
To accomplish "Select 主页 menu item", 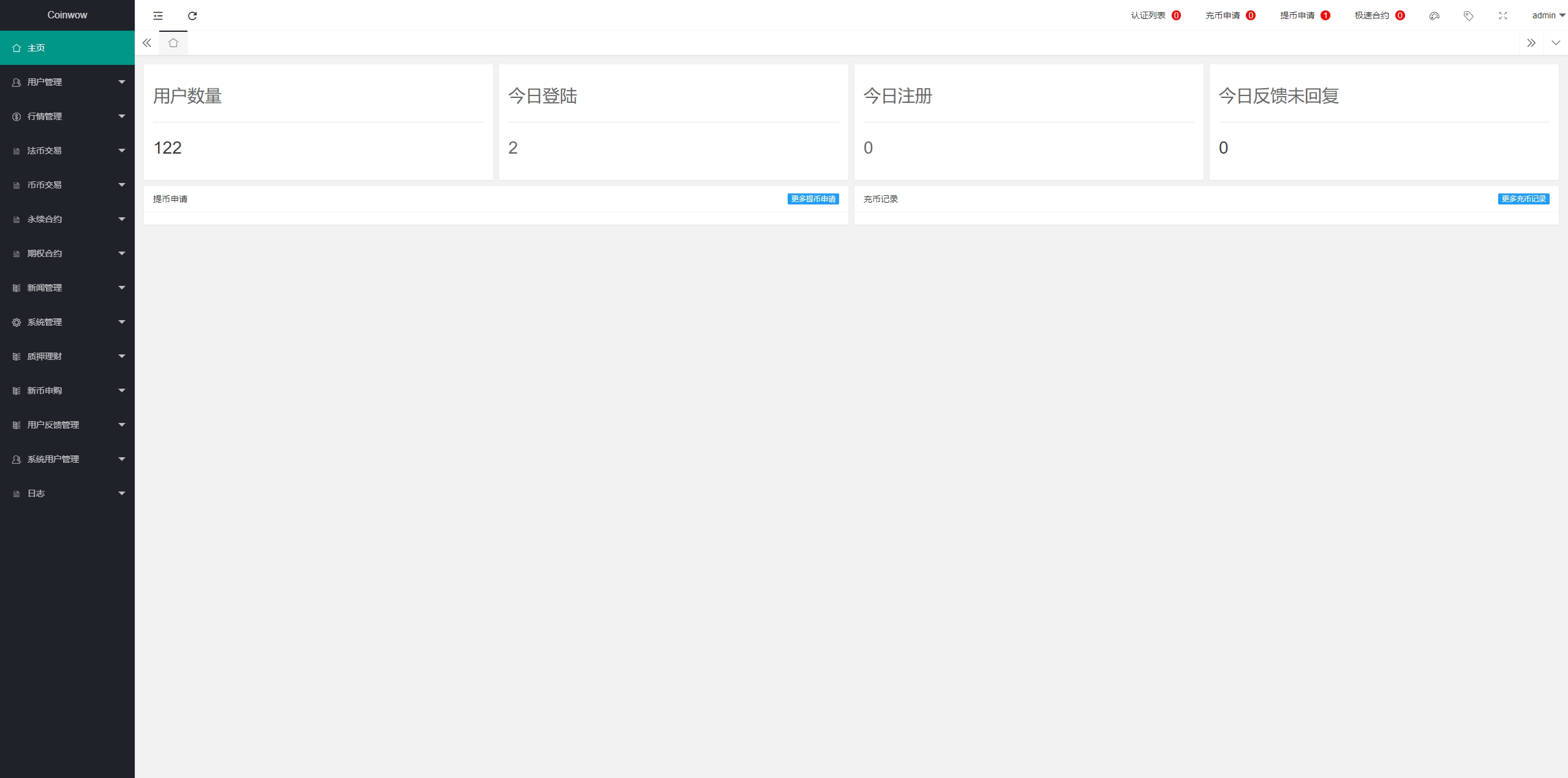I will 67,47.
